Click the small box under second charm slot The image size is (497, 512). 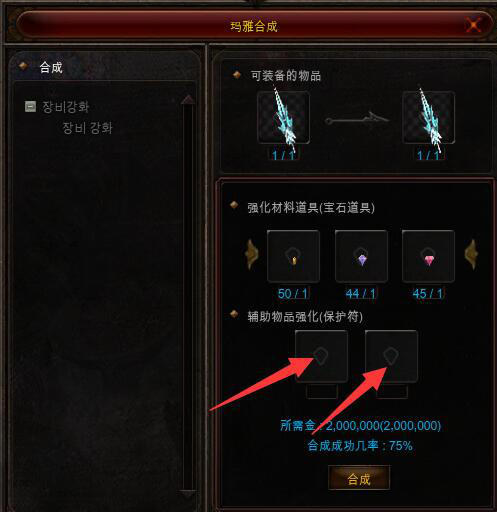(392, 391)
